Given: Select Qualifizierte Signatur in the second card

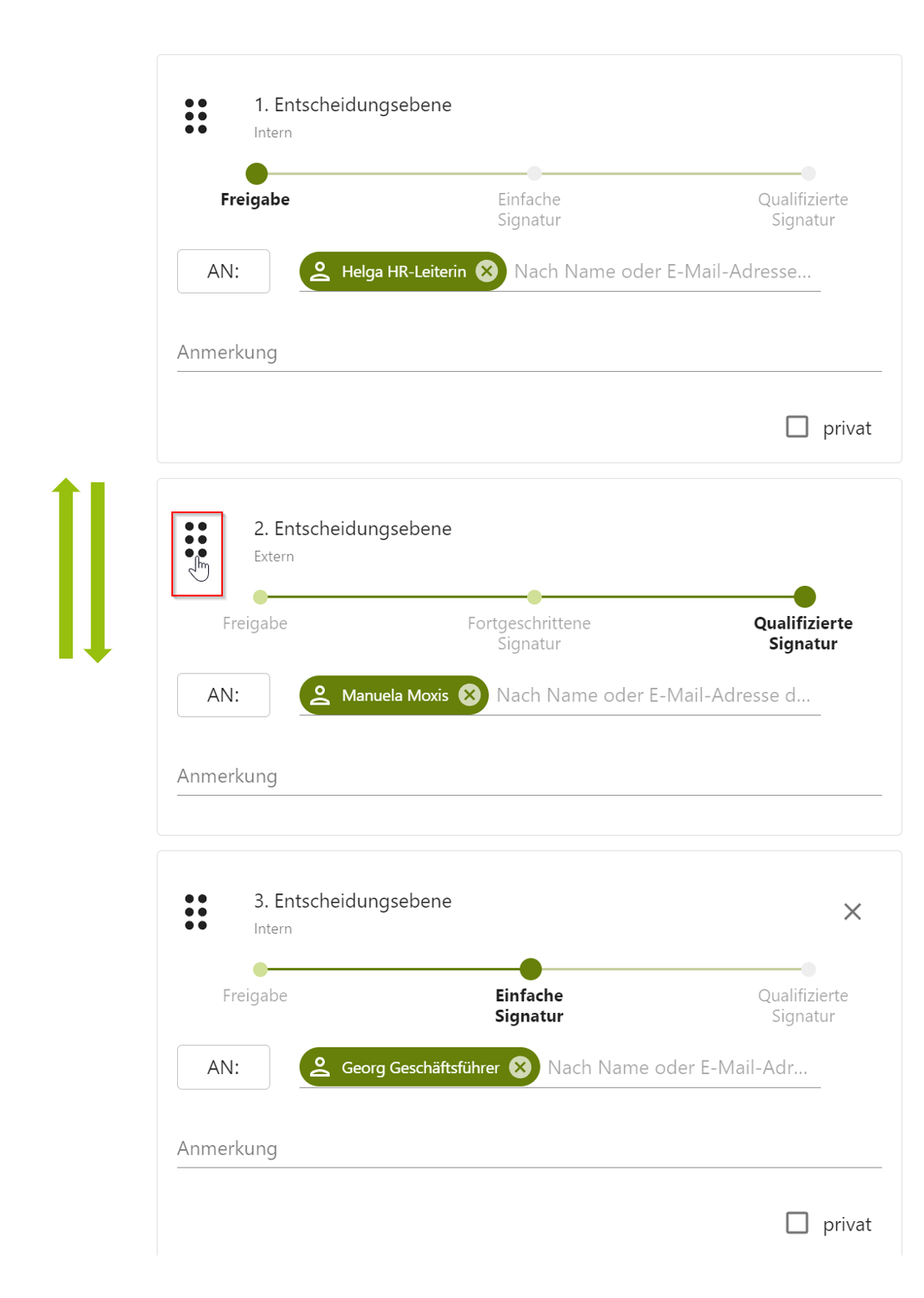Looking at the screenshot, I should pyautogui.click(x=805, y=597).
